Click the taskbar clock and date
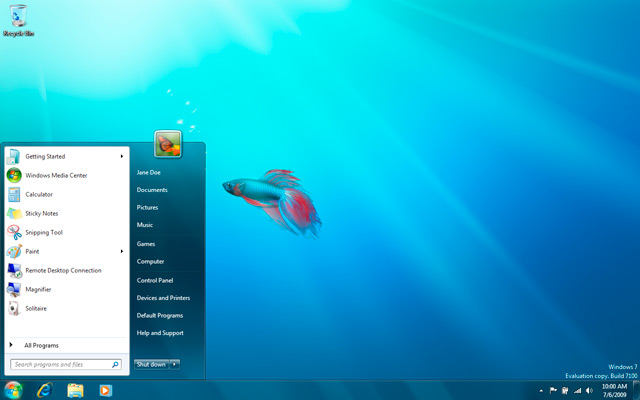The image size is (640, 400). pyautogui.click(x=614, y=391)
